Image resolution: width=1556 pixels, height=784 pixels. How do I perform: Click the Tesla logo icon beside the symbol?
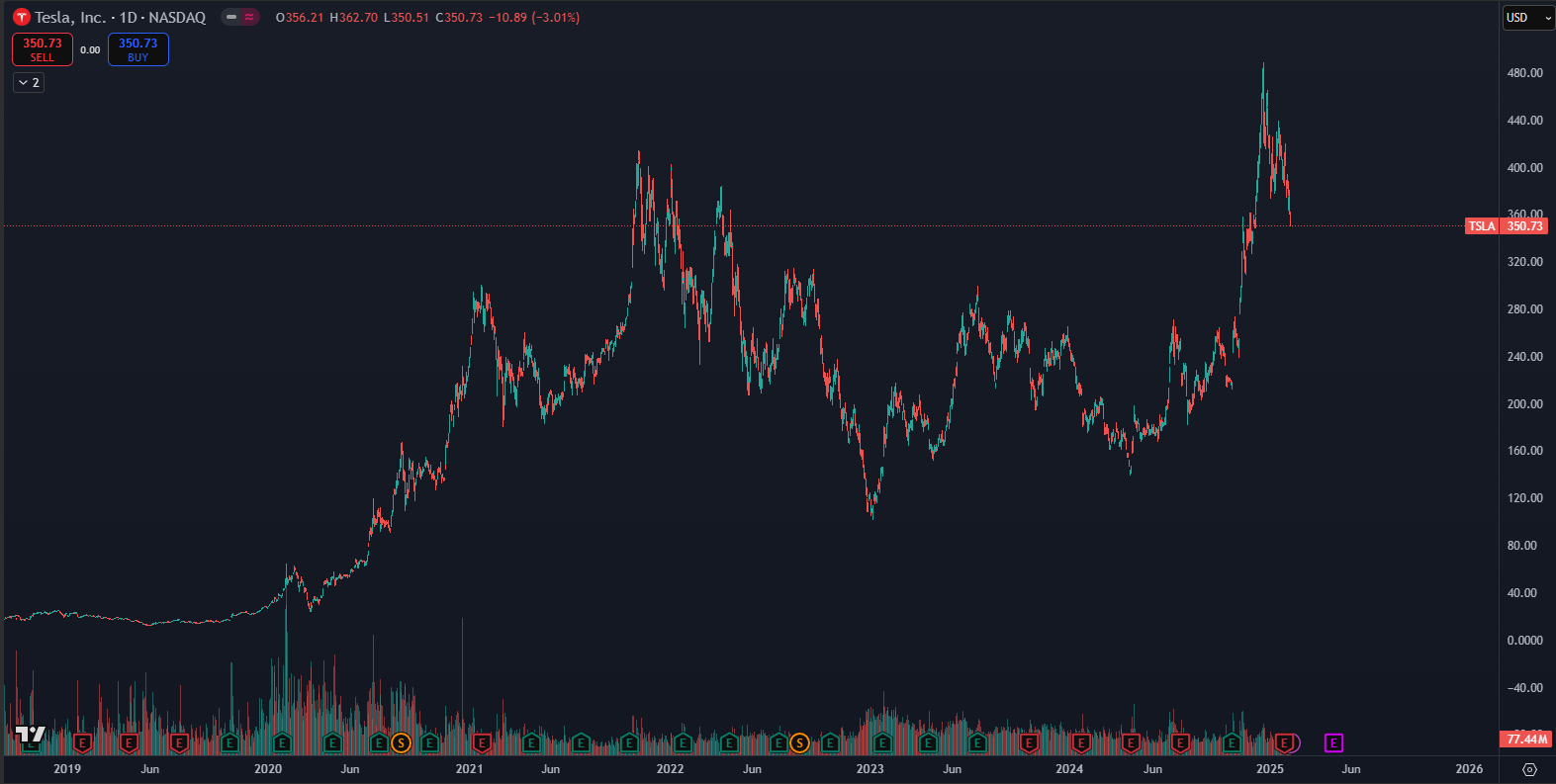(21, 18)
